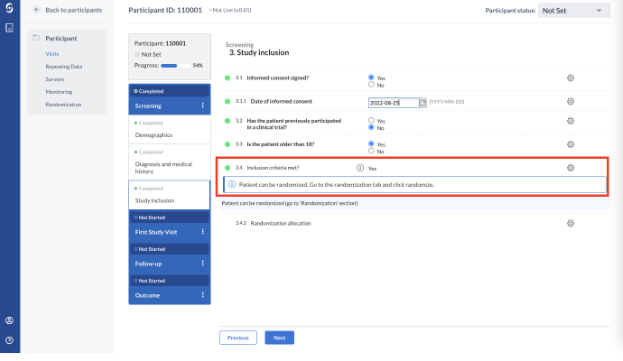Image resolution: width=623 pixels, height=361 pixels.
Task: Select Yes for previously participated in trial
Action: click(x=371, y=120)
